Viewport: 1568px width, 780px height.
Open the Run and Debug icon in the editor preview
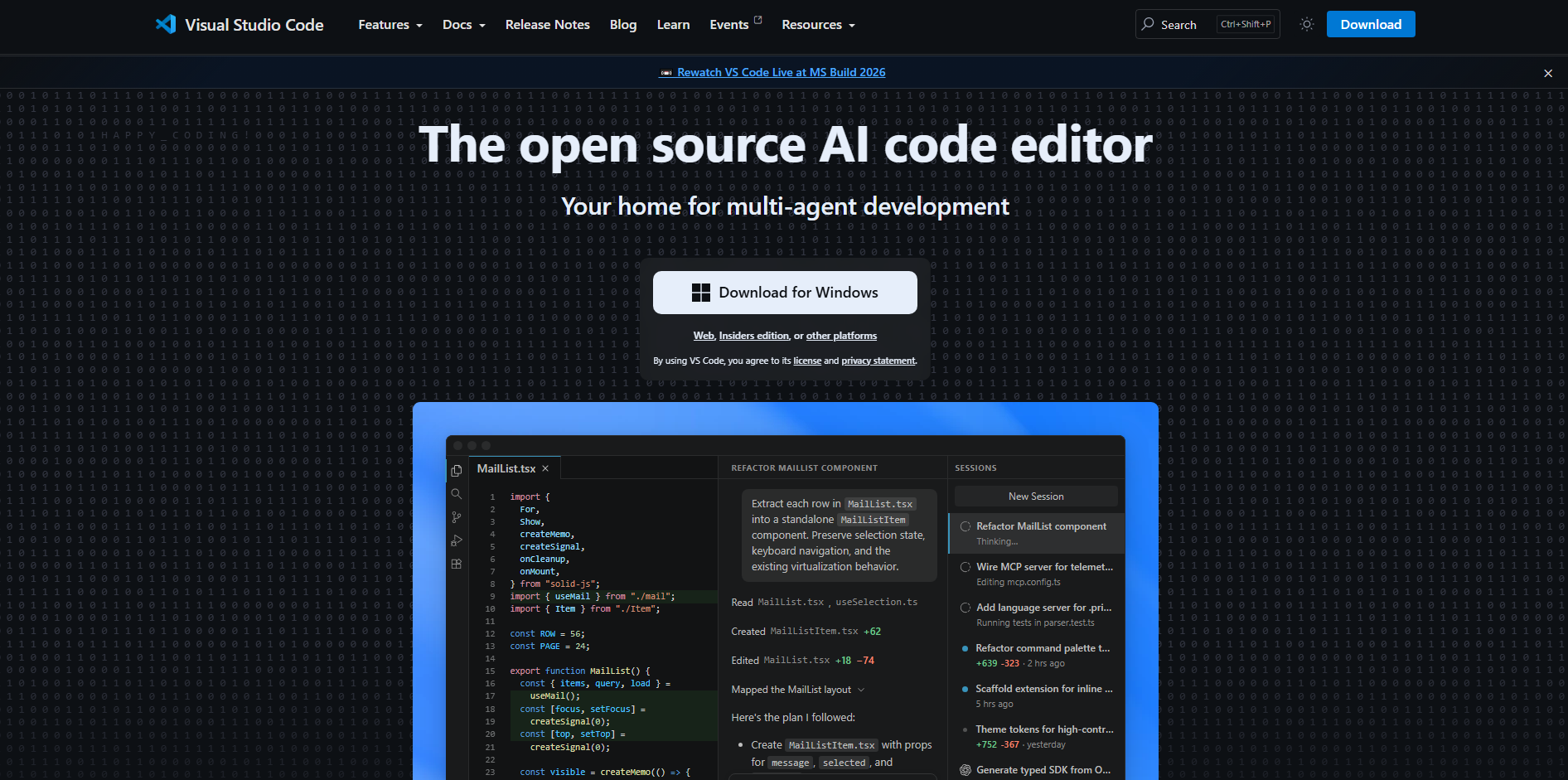456,540
